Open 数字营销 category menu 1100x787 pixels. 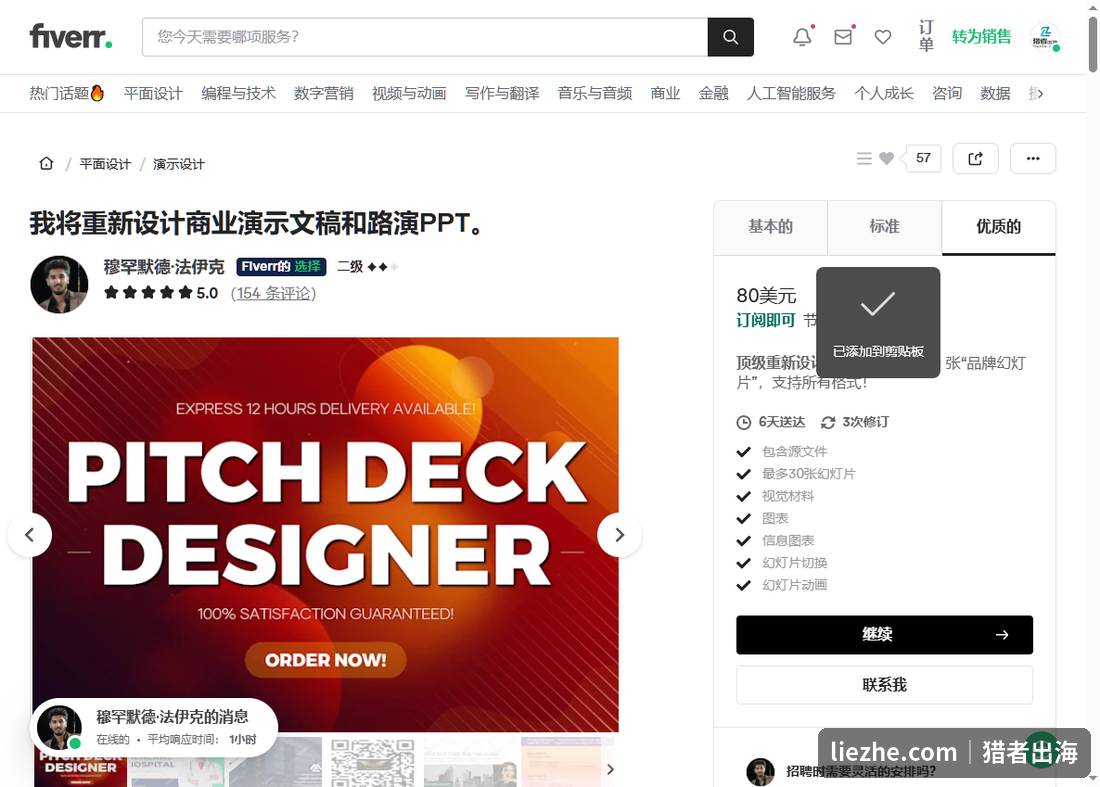click(x=323, y=93)
